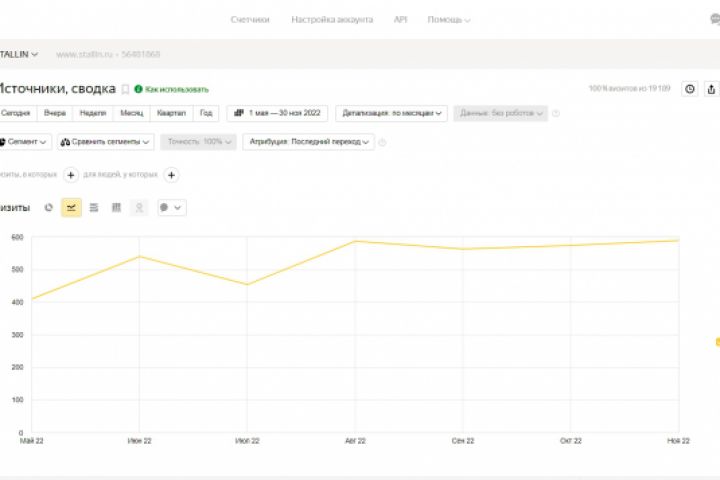
Task: Switch to pie chart view
Action: [x=48, y=208]
